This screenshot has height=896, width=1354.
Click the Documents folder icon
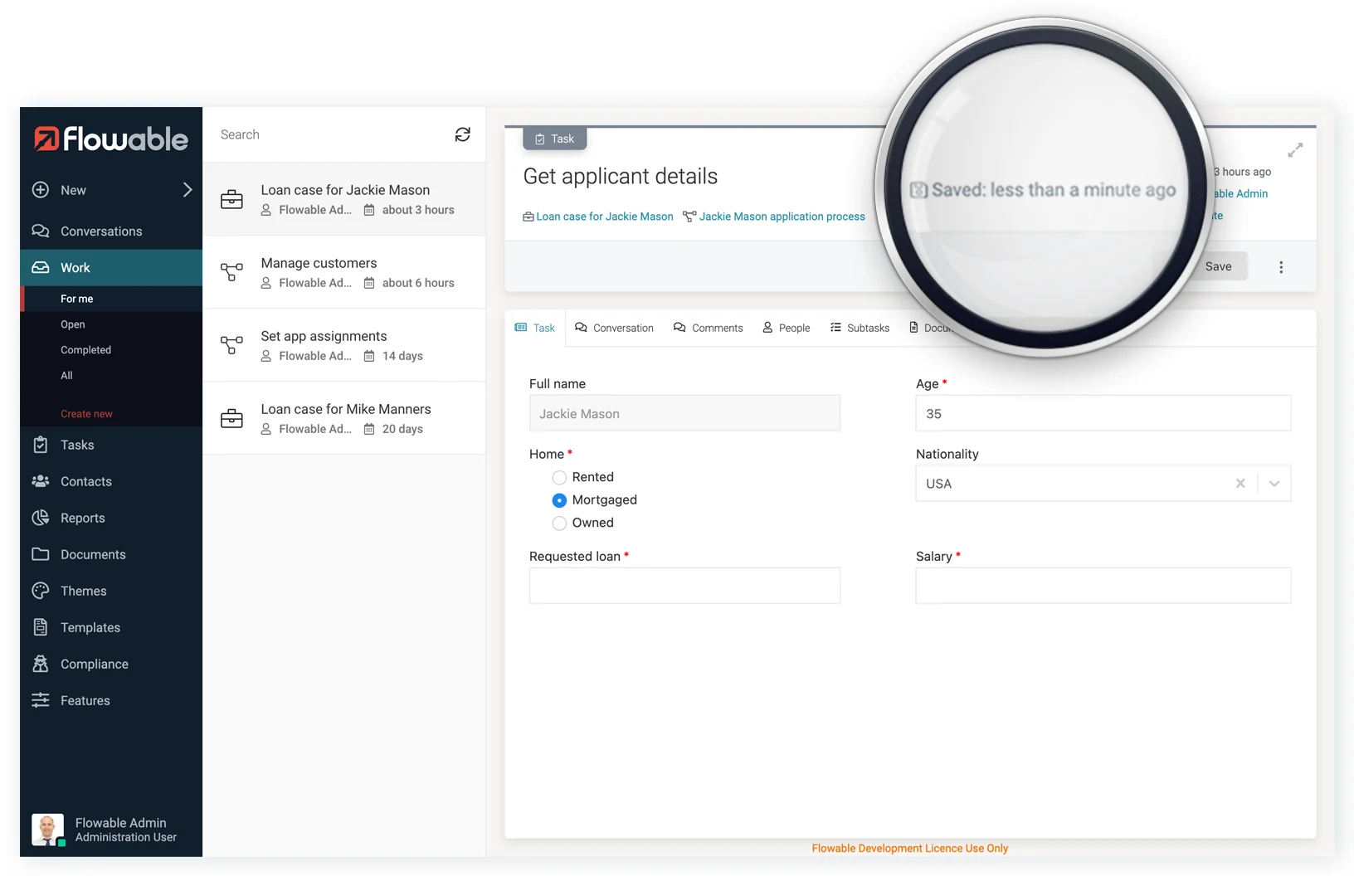(x=40, y=554)
